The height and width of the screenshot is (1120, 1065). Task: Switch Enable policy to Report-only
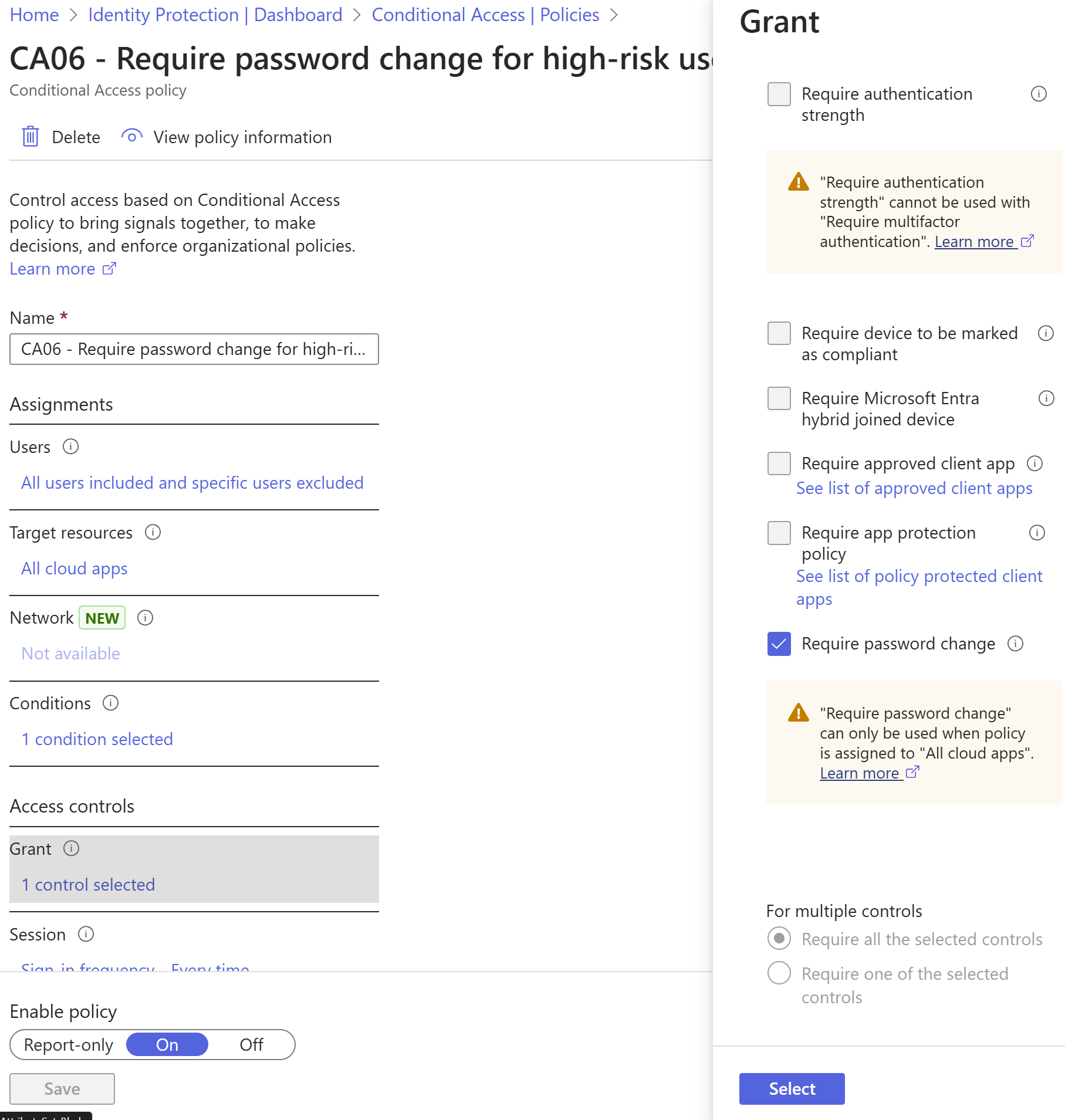click(69, 1045)
